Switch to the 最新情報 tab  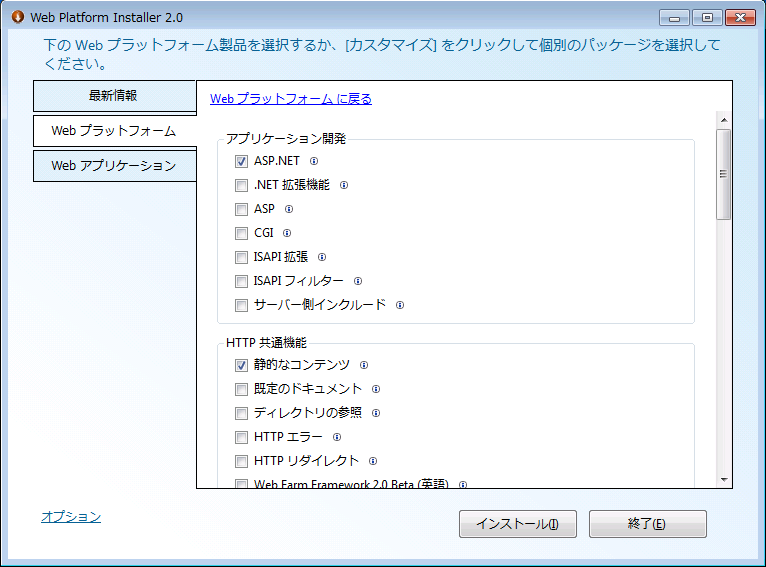115,96
